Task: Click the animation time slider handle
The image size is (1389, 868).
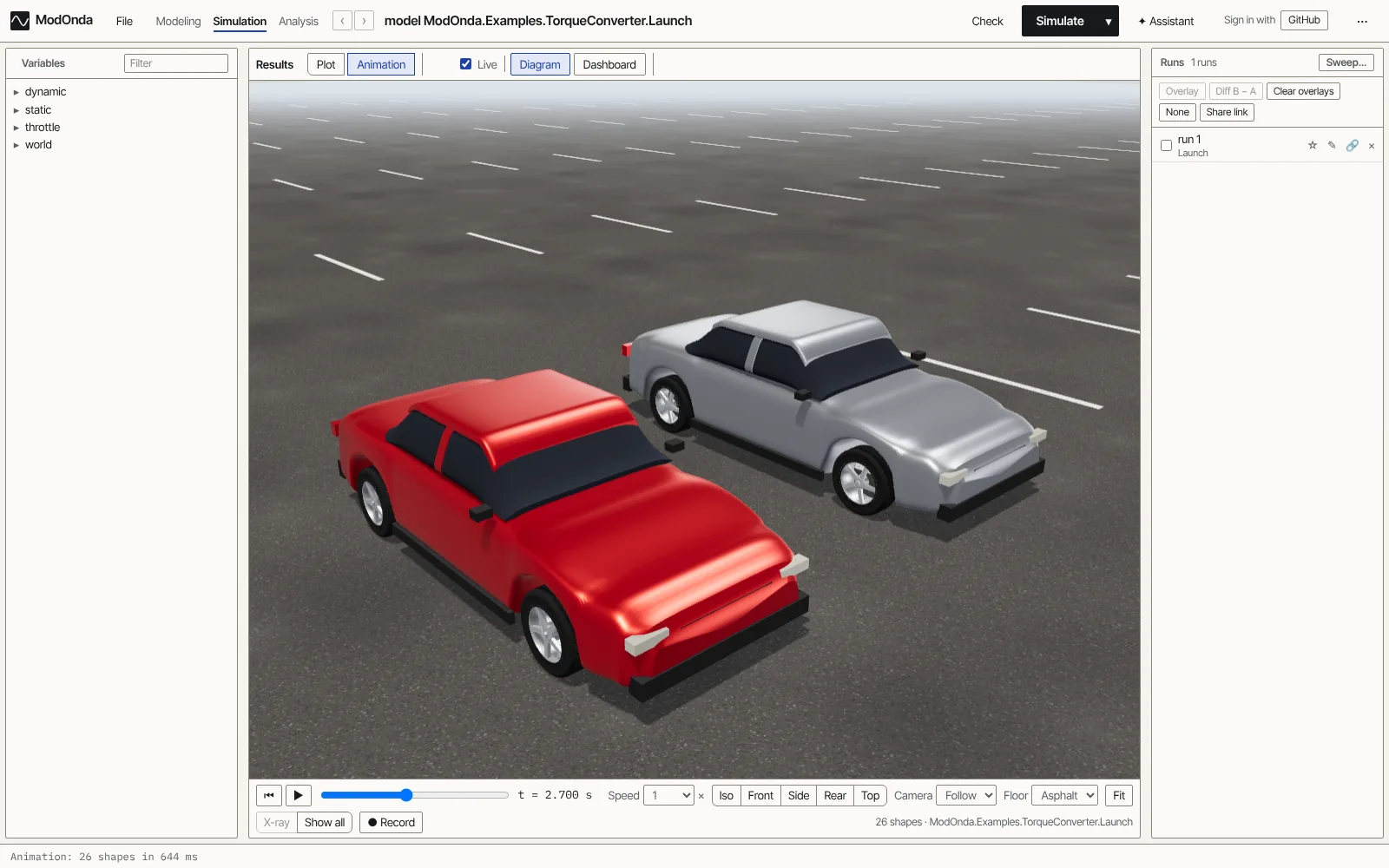Action: coord(406,795)
